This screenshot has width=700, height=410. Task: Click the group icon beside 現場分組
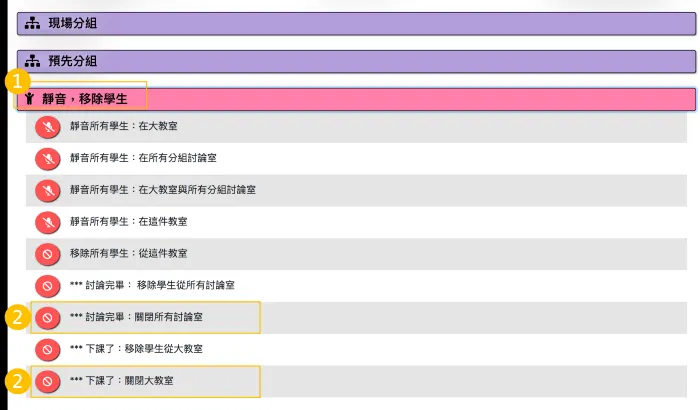pyautogui.click(x=31, y=23)
